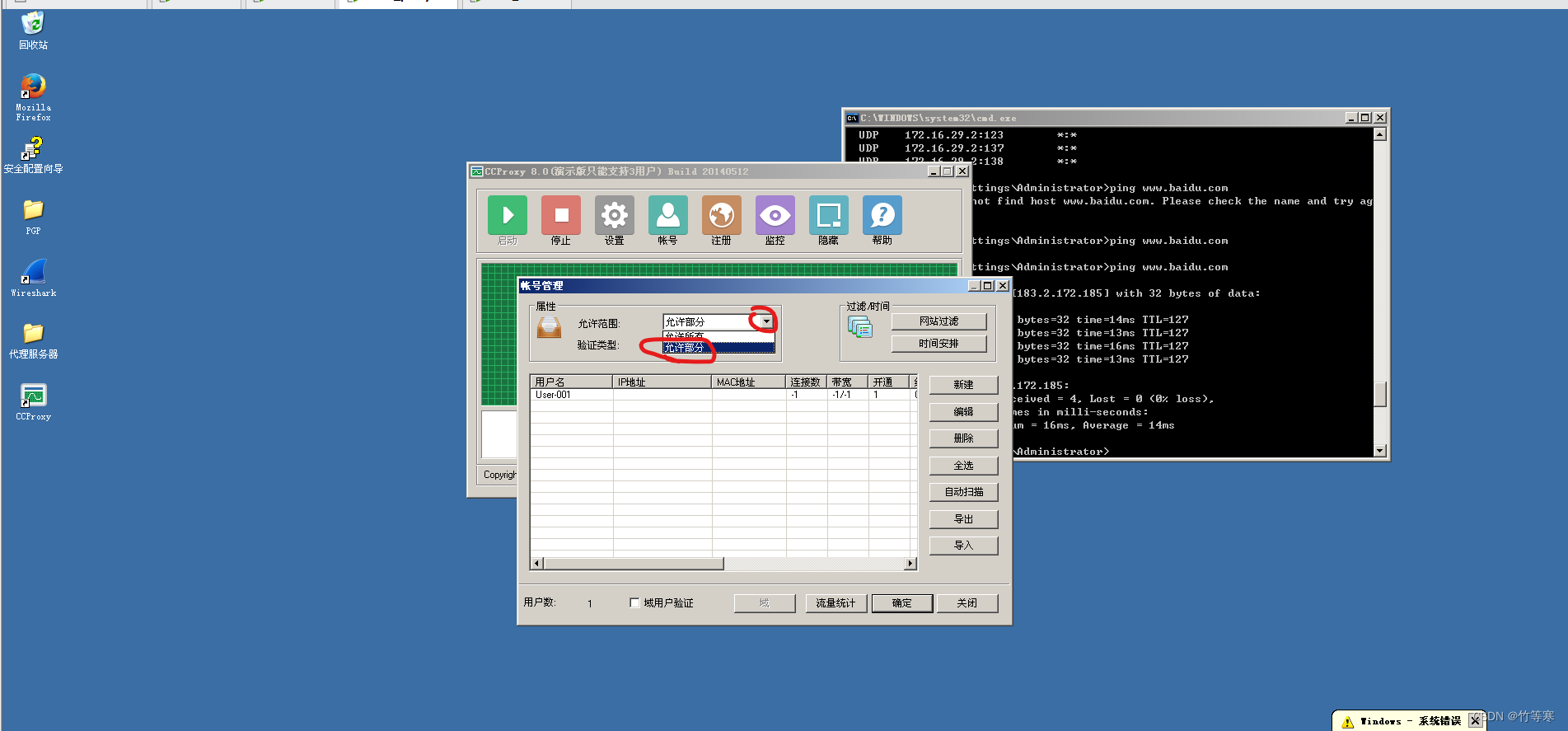Viewport: 1568px width, 731px height.
Task: Click the MAC地址 column header
Action: (x=749, y=382)
